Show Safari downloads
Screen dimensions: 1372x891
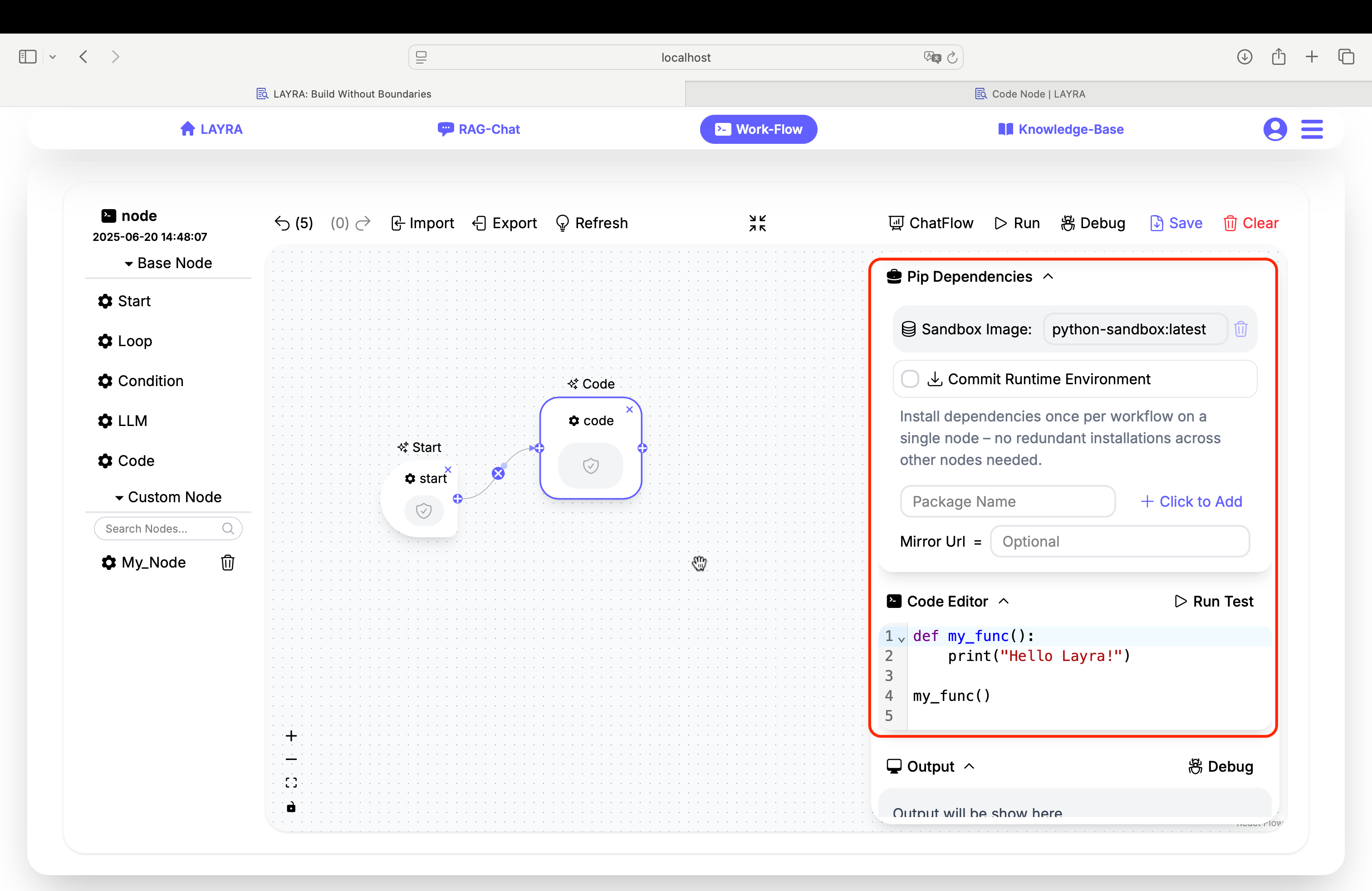[1245, 56]
